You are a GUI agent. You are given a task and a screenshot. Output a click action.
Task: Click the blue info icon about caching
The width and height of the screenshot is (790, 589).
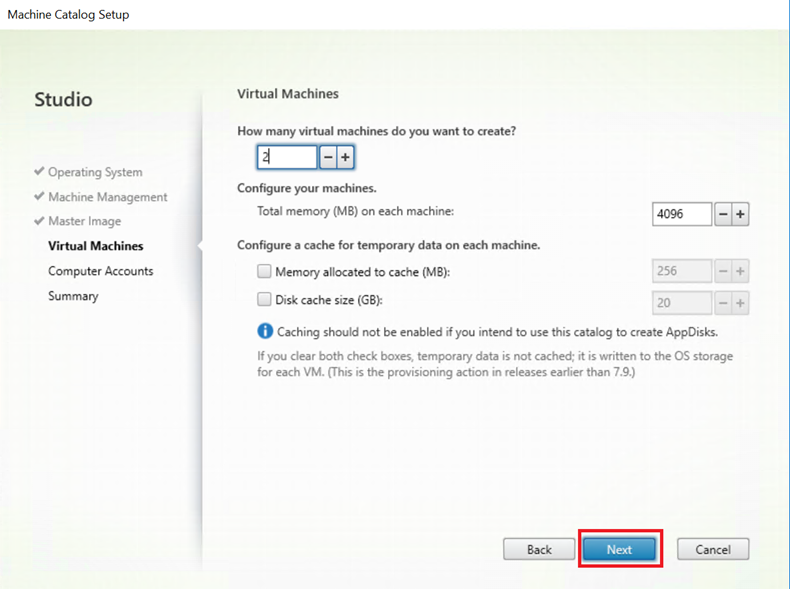(265, 331)
